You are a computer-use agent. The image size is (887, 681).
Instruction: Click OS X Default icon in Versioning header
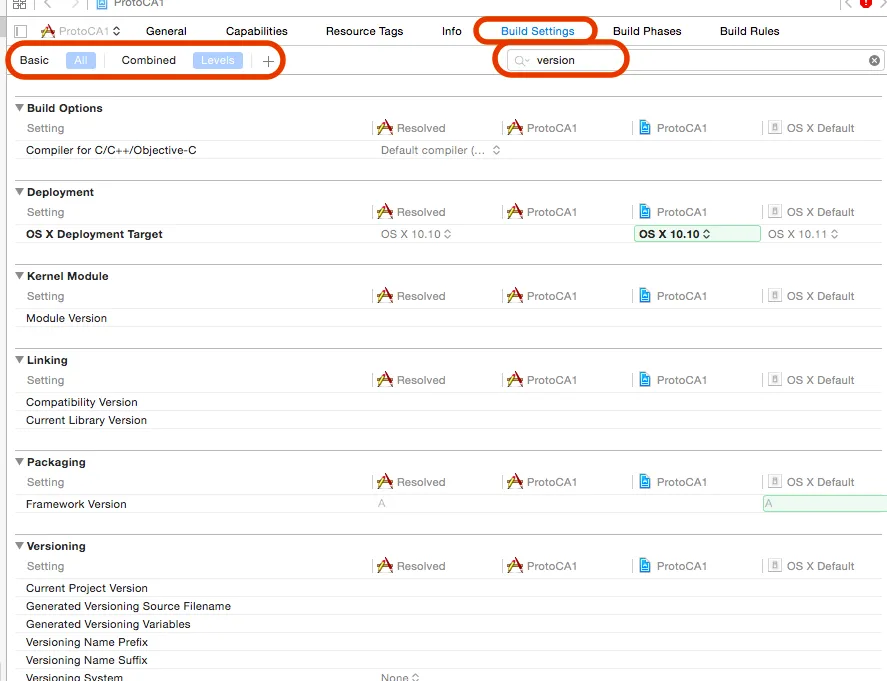click(774, 566)
